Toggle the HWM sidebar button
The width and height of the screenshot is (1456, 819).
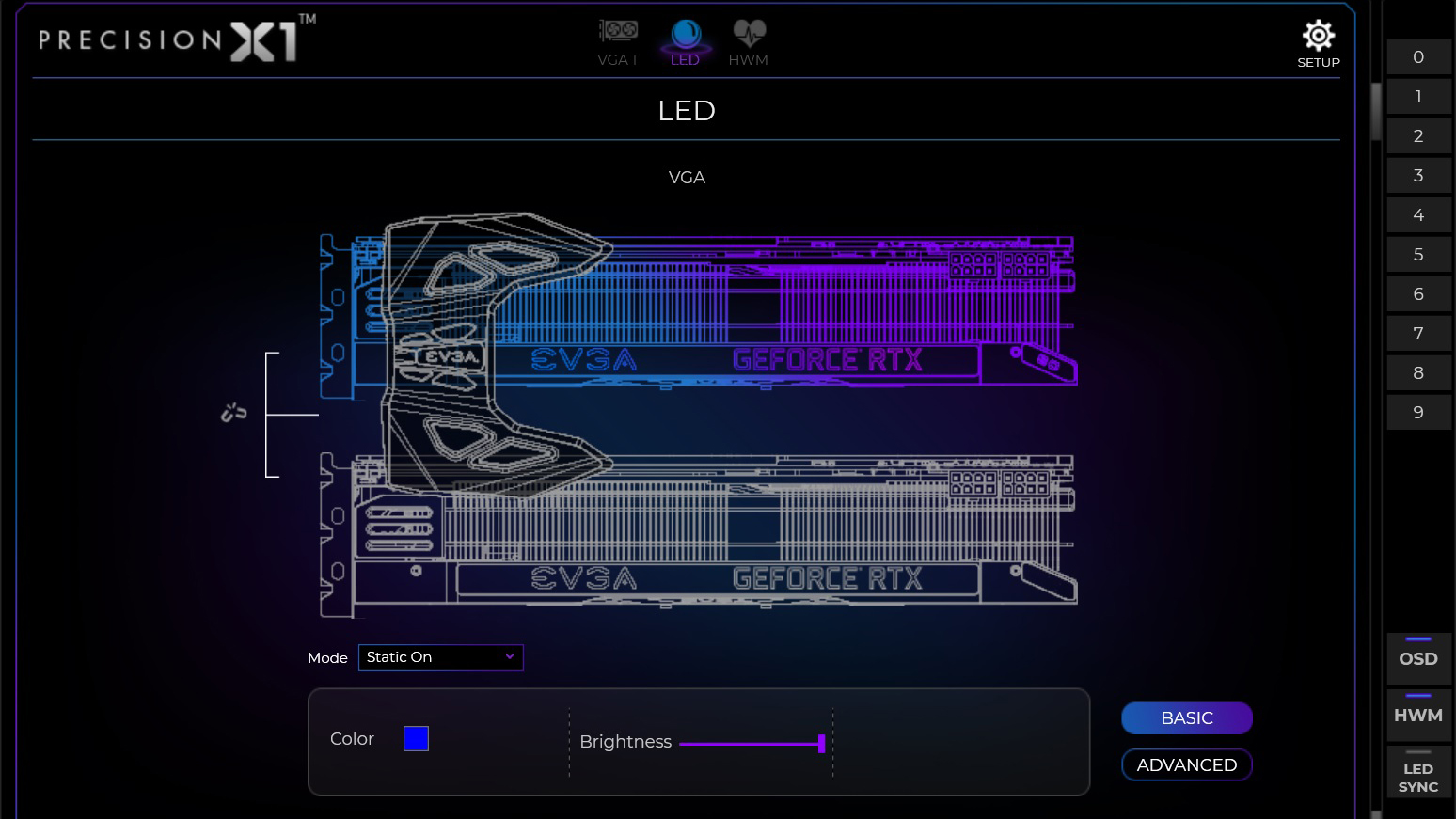[1418, 715]
